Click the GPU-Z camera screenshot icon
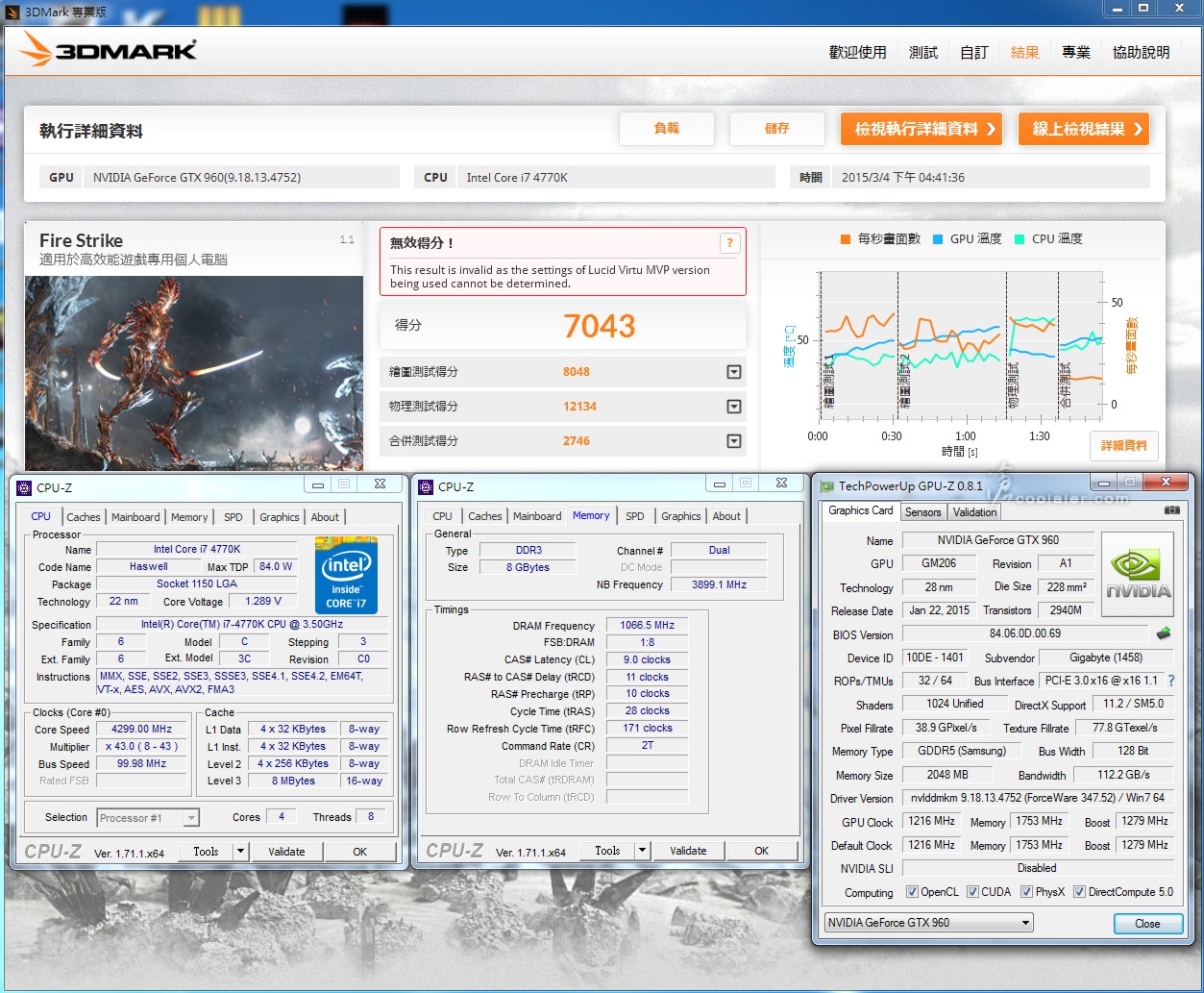Viewport: 1204px width, 993px height. click(x=1171, y=510)
